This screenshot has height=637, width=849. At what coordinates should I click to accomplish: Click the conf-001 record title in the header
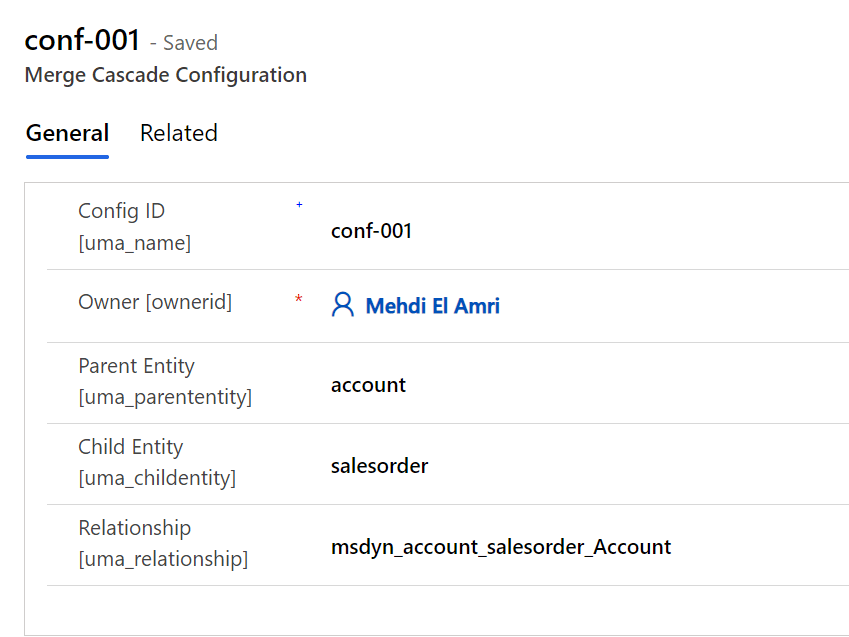click(x=81, y=40)
